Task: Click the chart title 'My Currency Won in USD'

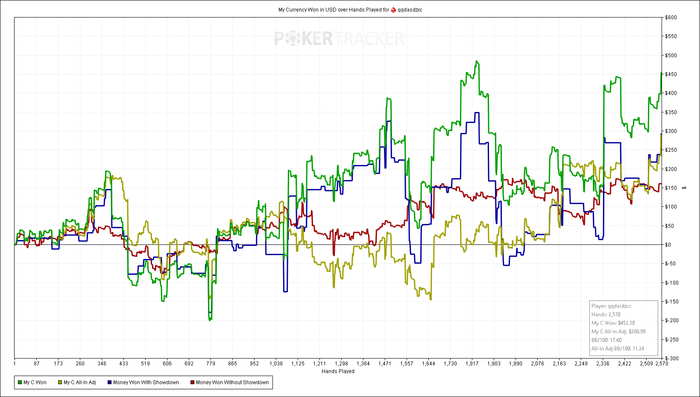Action: (306, 9)
